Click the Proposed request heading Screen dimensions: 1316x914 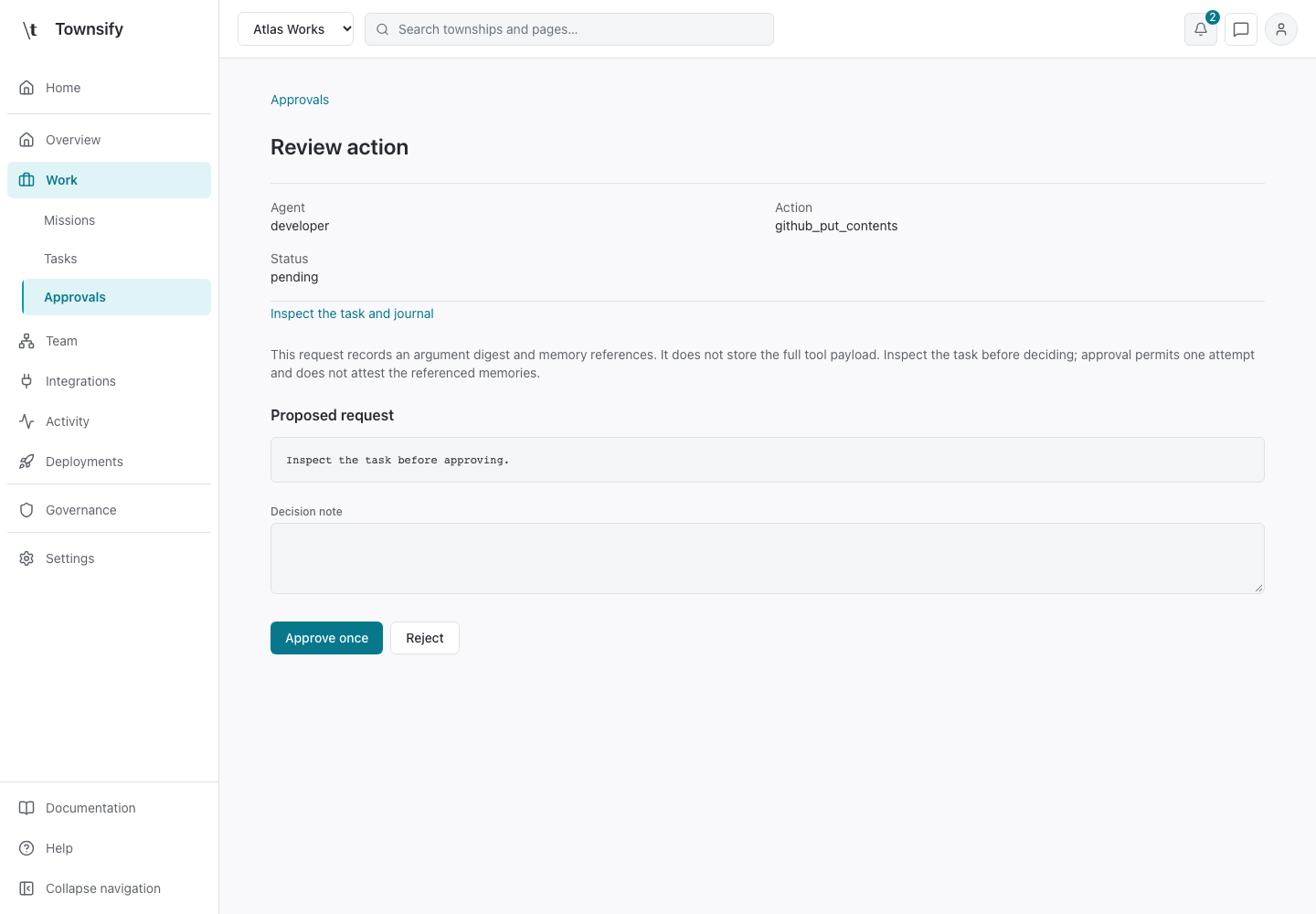[x=332, y=415]
